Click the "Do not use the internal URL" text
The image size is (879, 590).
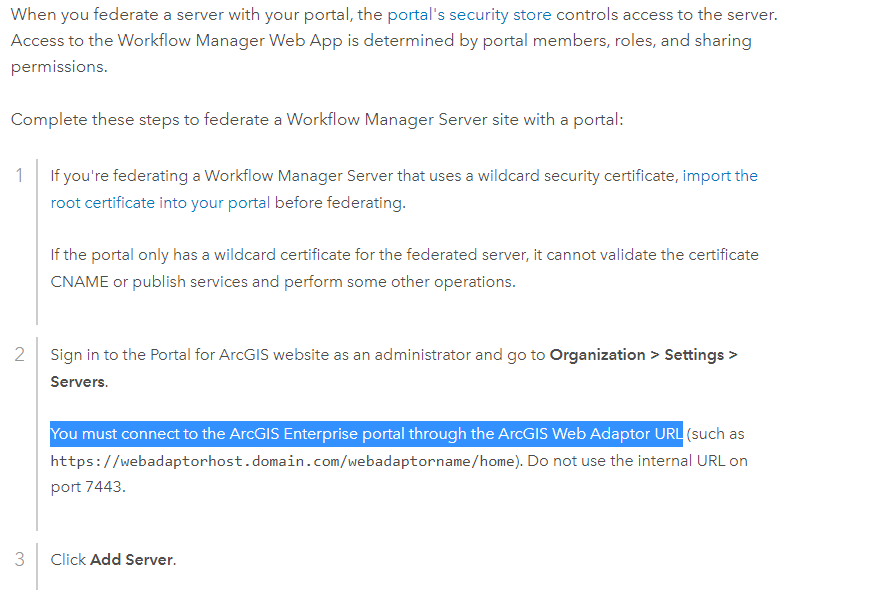641,461
